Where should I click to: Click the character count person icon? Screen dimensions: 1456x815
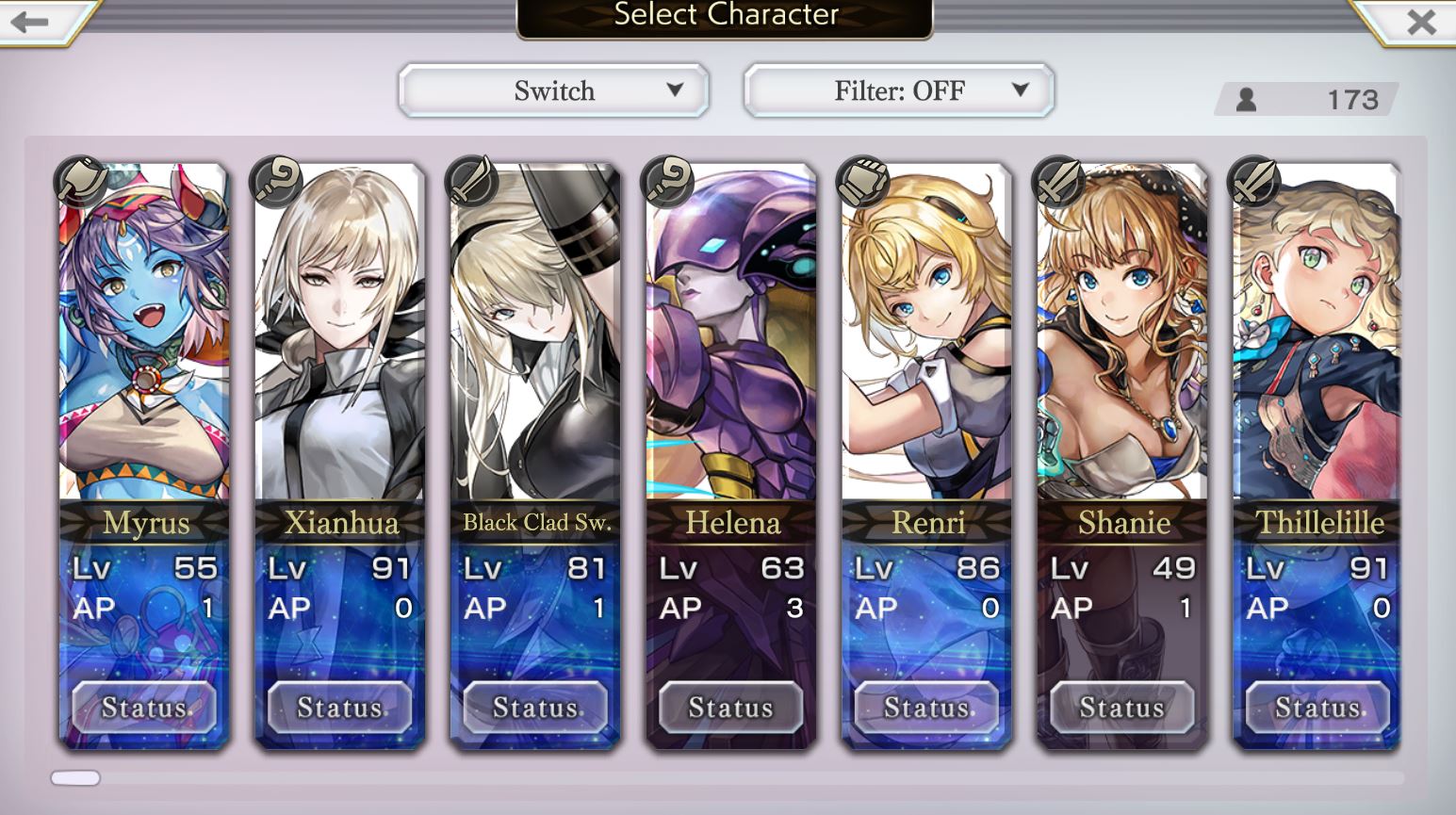[1246, 99]
